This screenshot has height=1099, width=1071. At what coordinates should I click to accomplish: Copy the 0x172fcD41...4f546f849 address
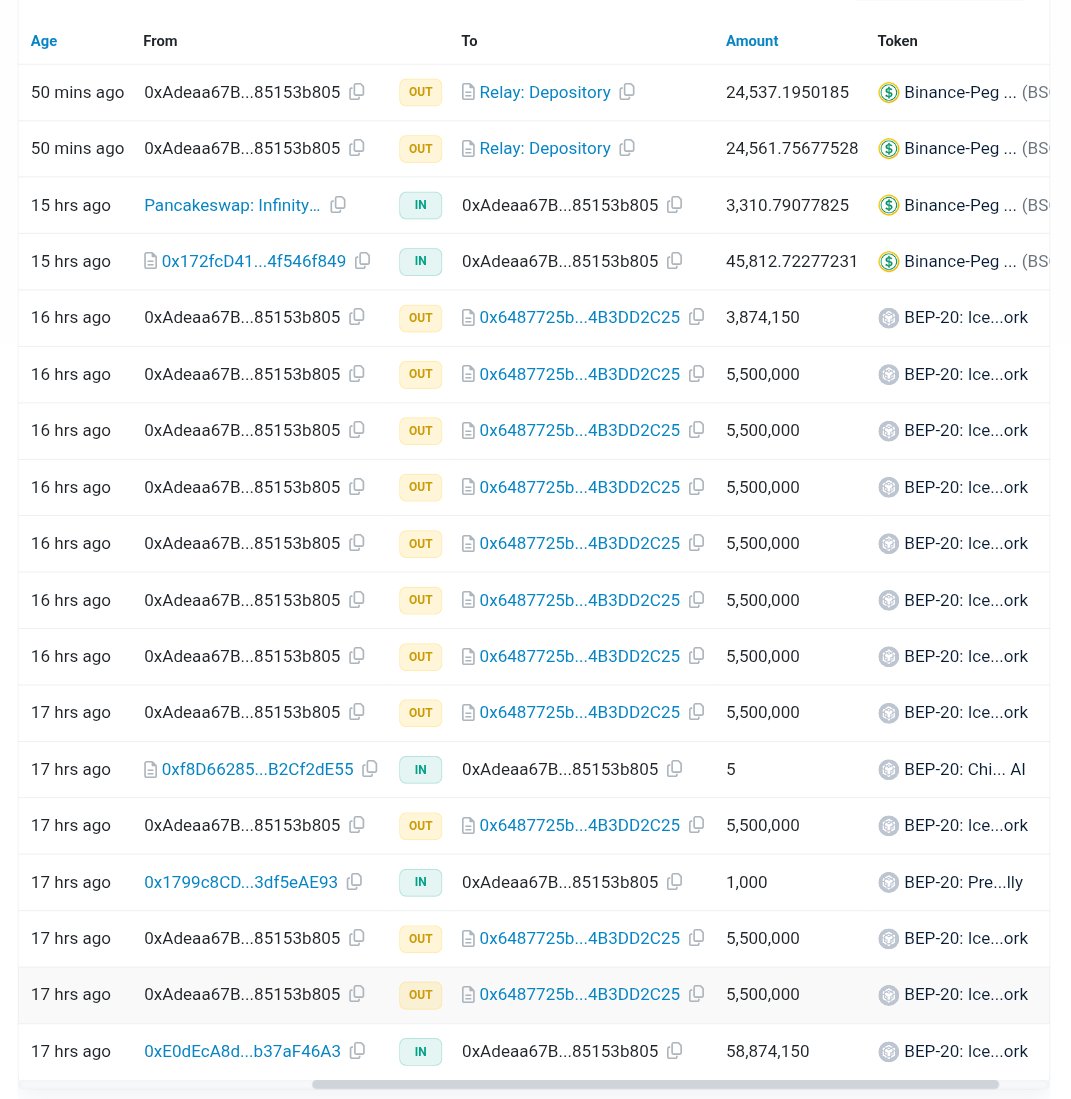[x=362, y=261]
